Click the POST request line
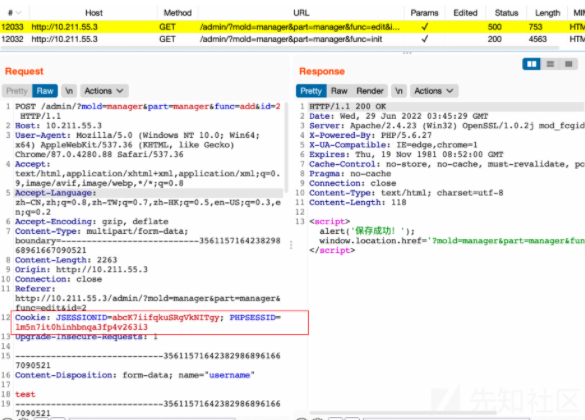Viewport: 585px width, 420px height. (148, 111)
